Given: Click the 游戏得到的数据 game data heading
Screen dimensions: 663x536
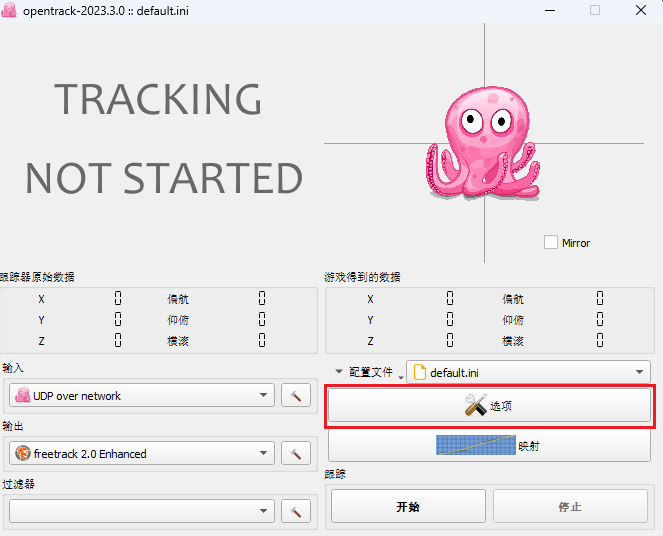Looking at the screenshot, I should coord(362,277).
